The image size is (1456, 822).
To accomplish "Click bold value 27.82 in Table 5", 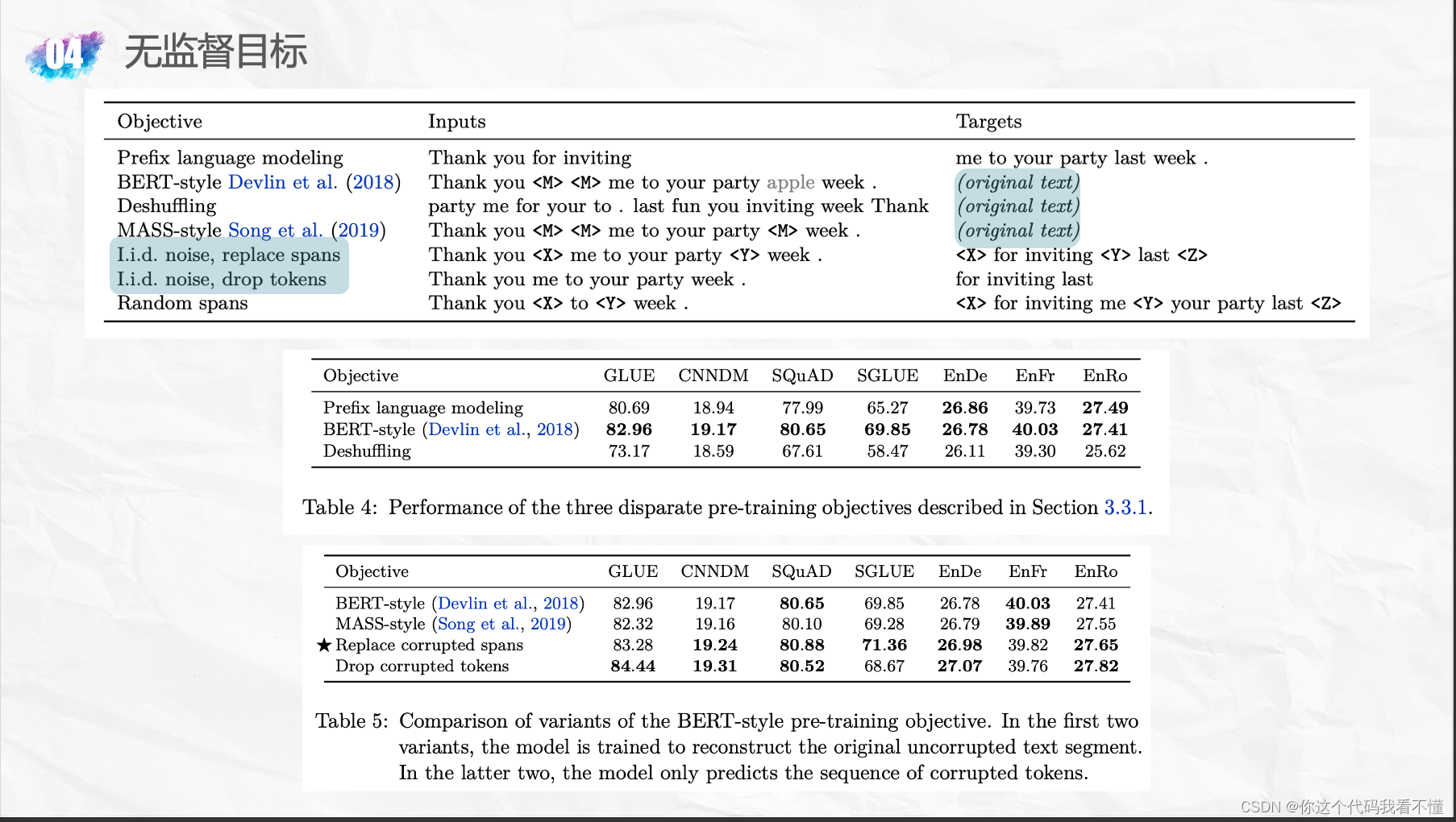I will 1096,666.
